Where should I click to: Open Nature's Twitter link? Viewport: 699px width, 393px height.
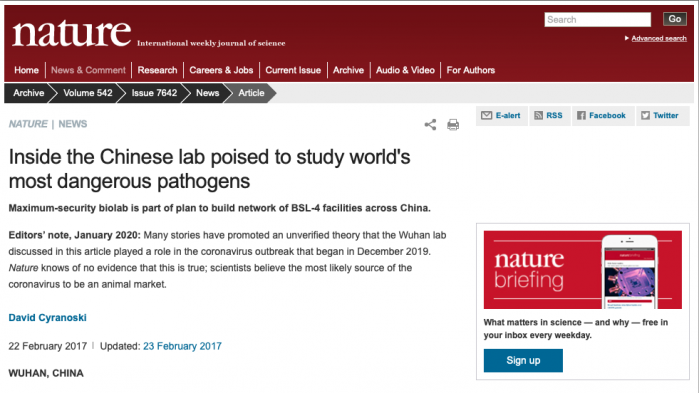[x=662, y=116]
